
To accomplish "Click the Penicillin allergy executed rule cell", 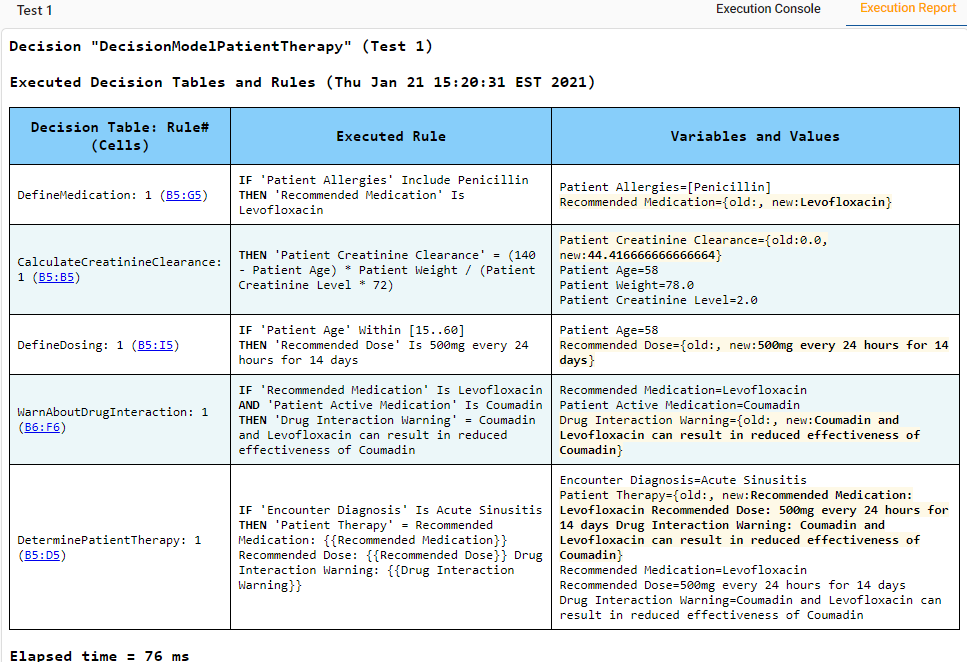I will (x=390, y=195).
